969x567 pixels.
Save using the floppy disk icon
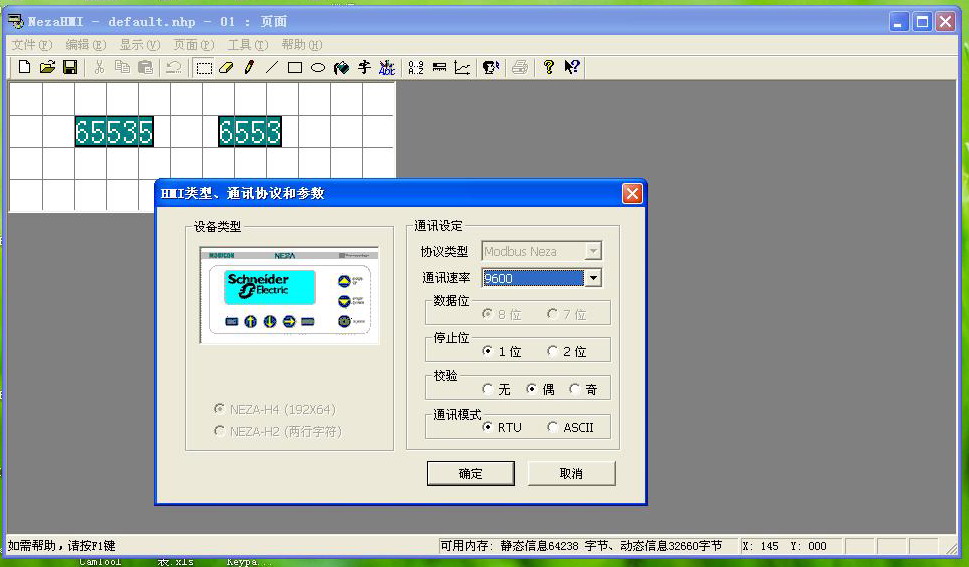[x=70, y=68]
